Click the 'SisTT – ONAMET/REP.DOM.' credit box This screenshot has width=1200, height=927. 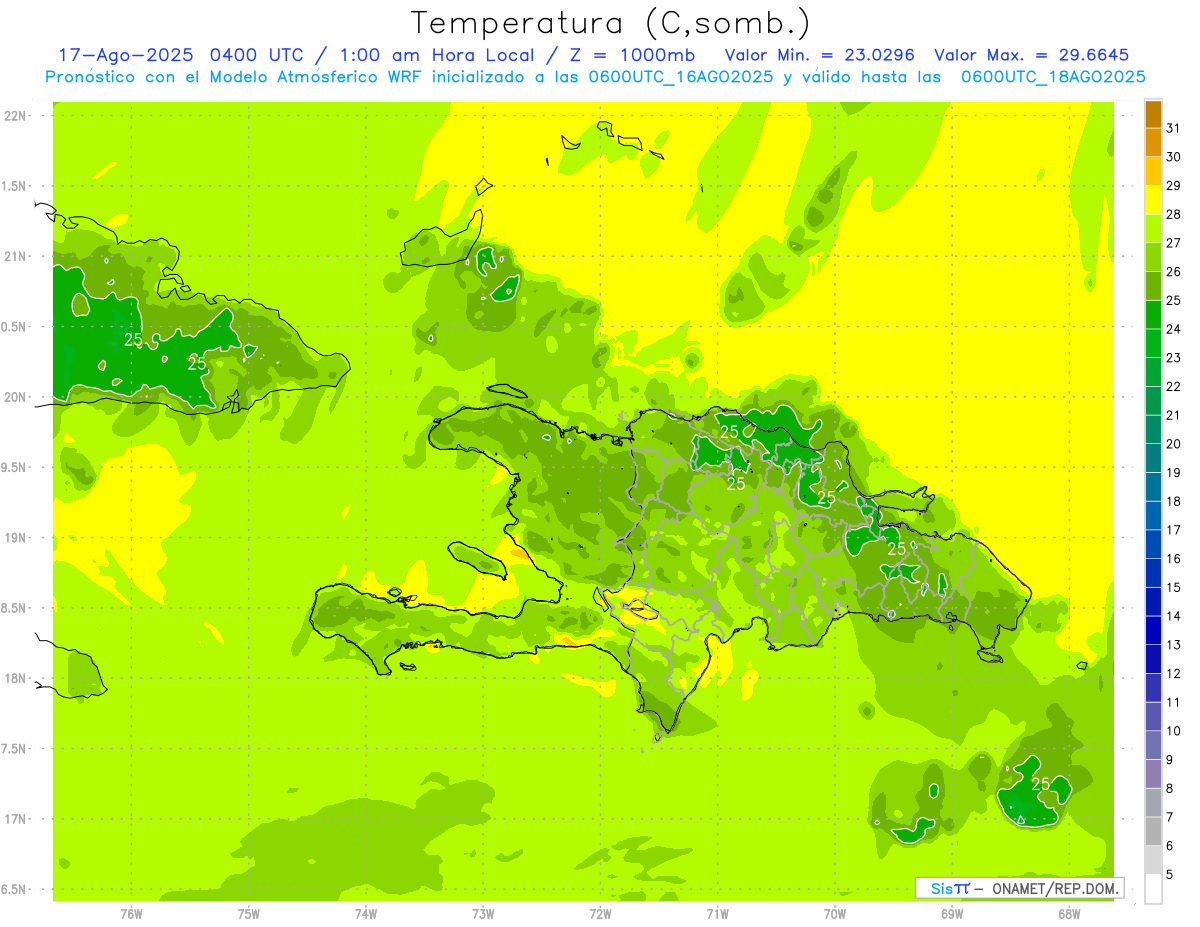pos(1019,888)
